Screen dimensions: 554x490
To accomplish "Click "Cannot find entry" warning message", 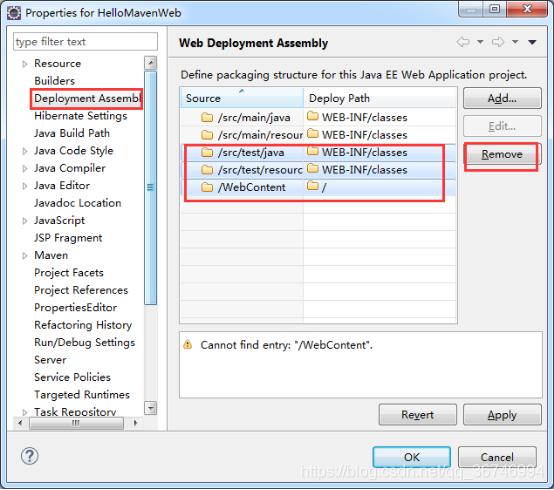I will pyautogui.click(x=287, y=345).
